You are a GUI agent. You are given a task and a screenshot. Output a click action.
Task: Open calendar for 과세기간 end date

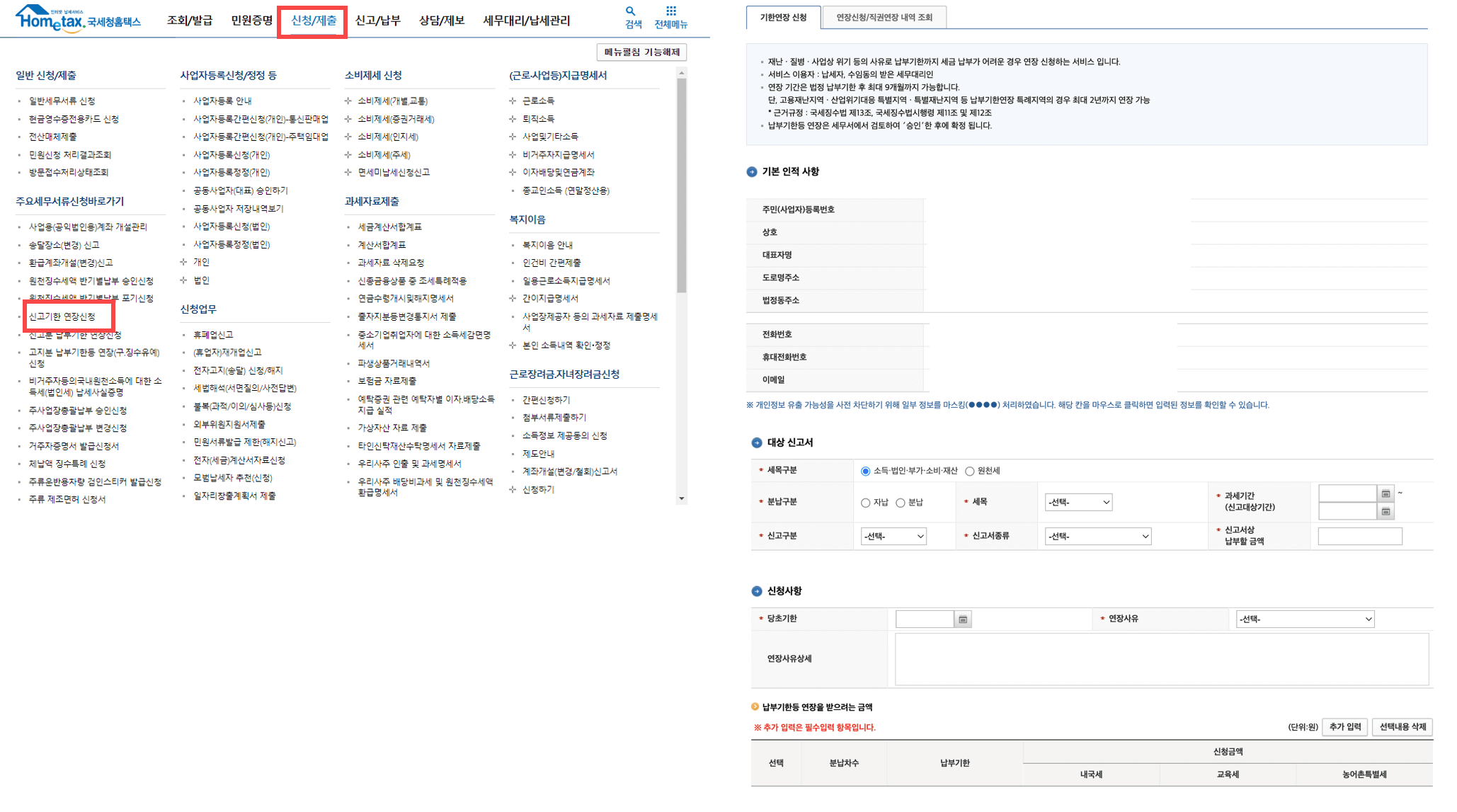[1386, 511]
